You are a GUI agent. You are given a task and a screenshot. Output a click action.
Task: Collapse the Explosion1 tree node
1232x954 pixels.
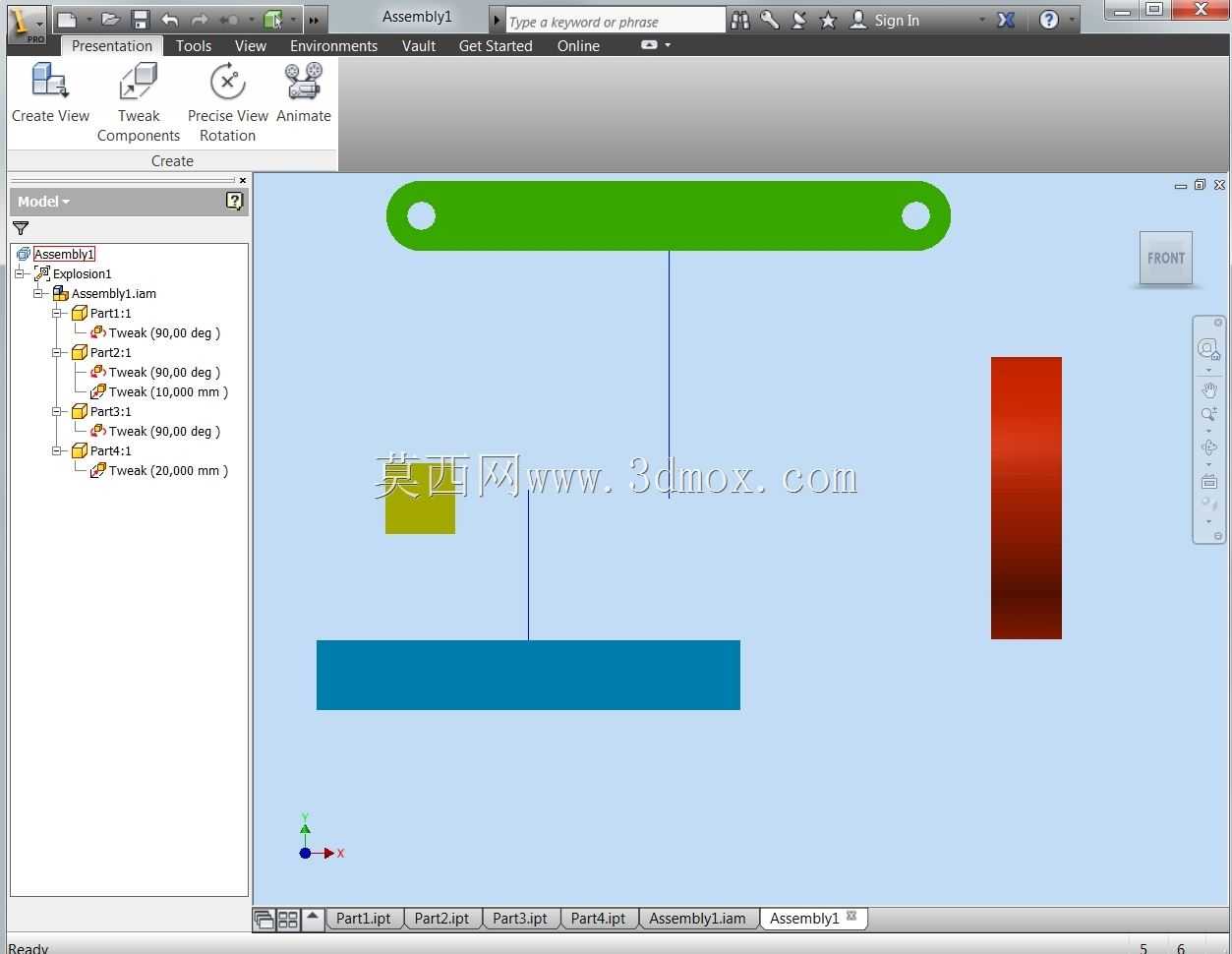(20, 273)
